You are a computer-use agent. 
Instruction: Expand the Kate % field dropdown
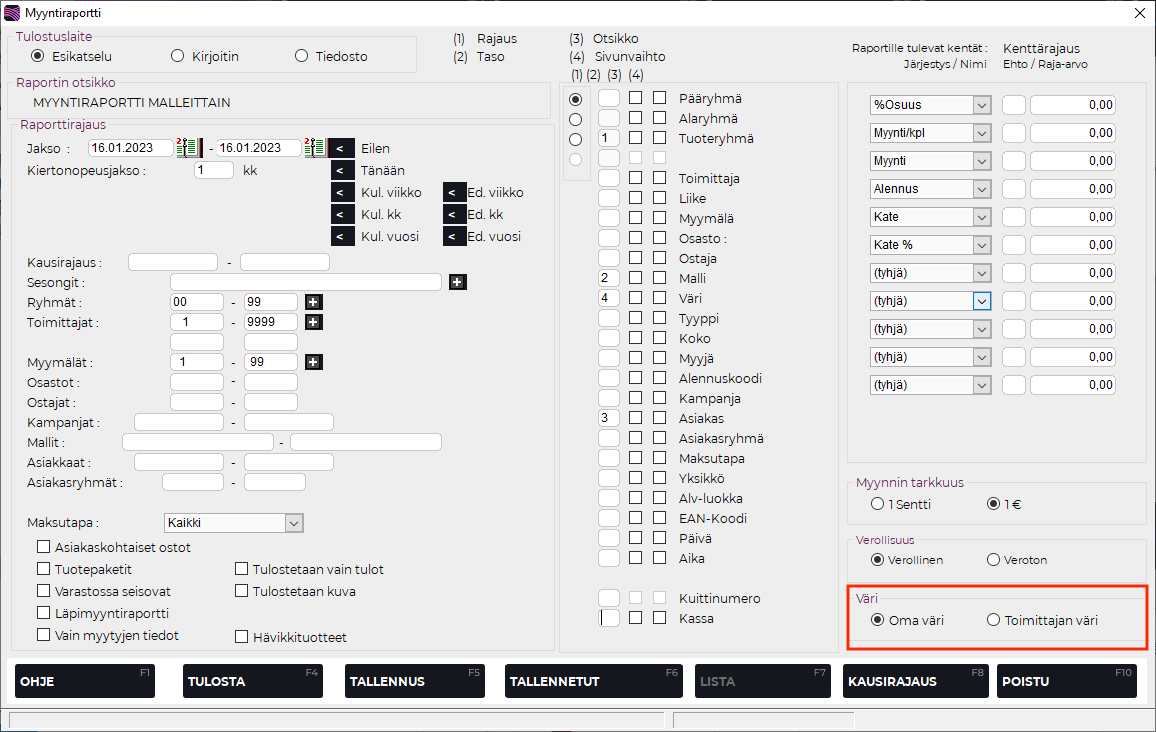(980, 245)
